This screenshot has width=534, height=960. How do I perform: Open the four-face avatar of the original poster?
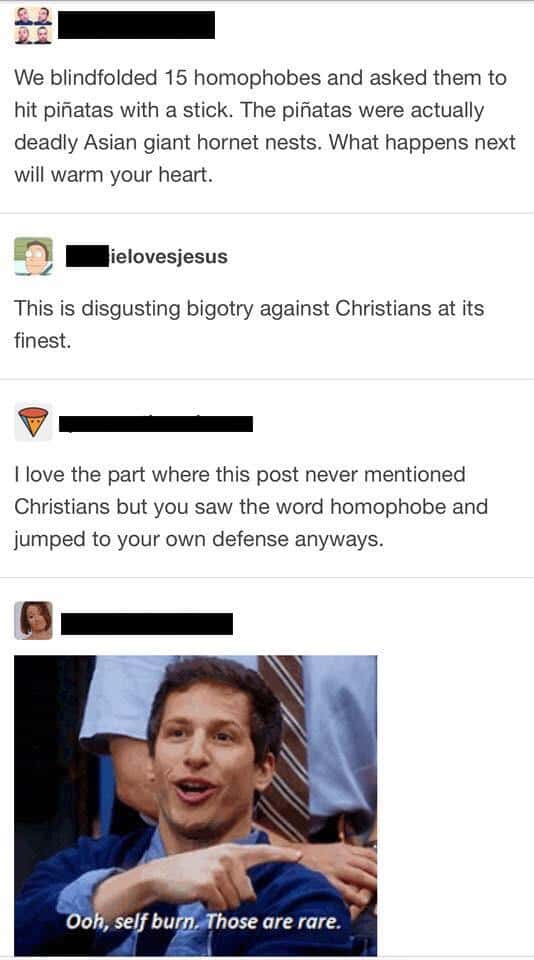click(x=33, y=26)
